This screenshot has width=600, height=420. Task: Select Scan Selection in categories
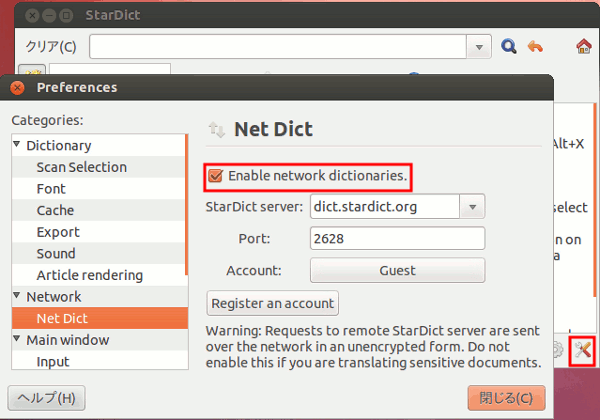81,167
